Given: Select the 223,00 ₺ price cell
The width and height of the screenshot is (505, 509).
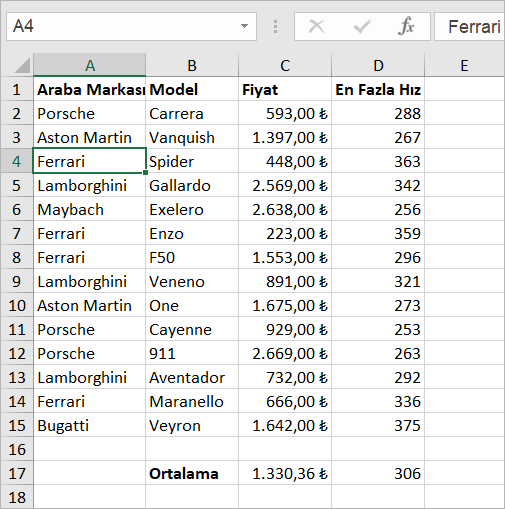Looking at the screenshot, I should click(285, 233).
